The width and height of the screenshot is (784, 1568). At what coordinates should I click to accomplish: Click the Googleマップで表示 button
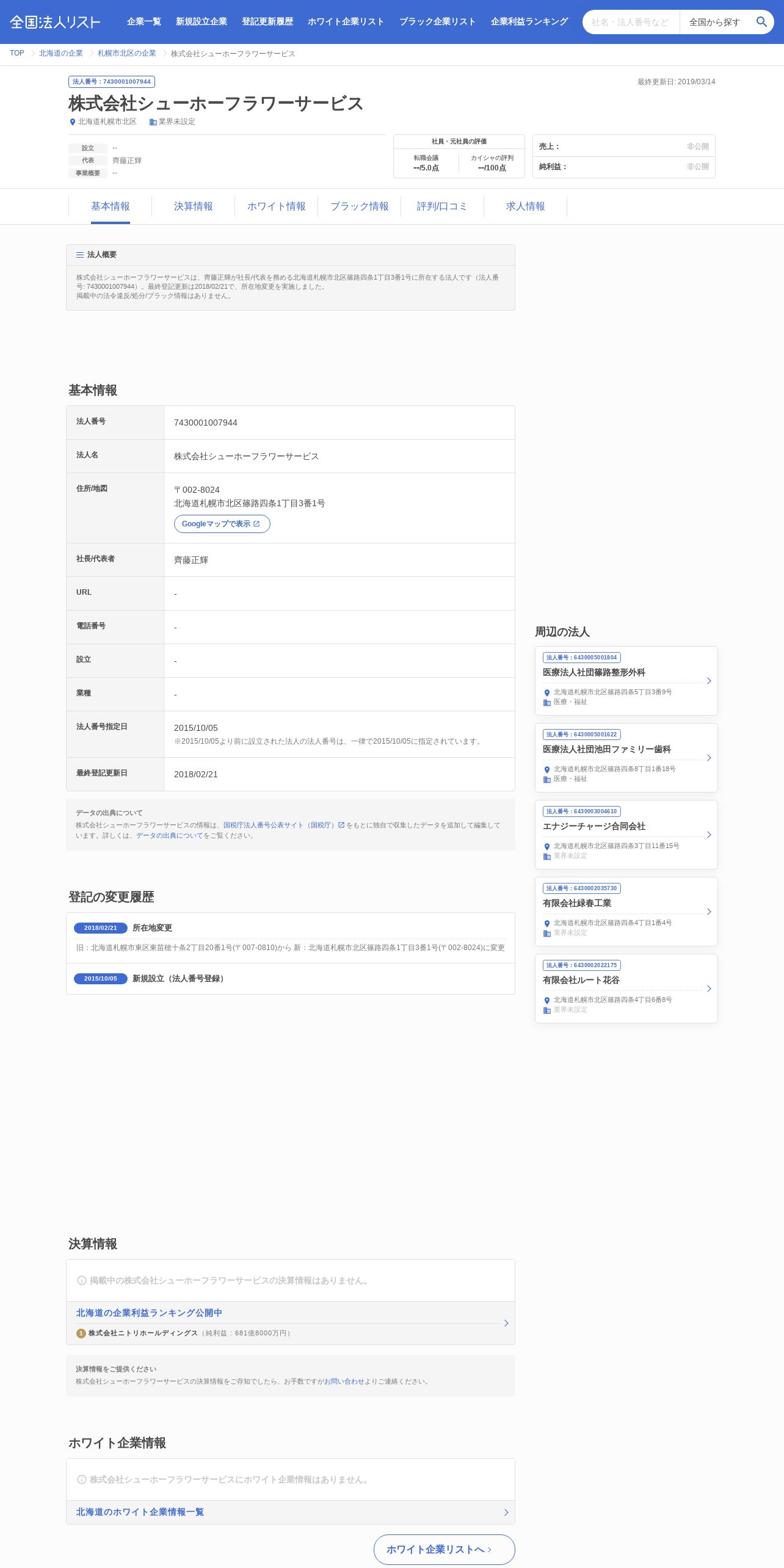coord(222,524)
